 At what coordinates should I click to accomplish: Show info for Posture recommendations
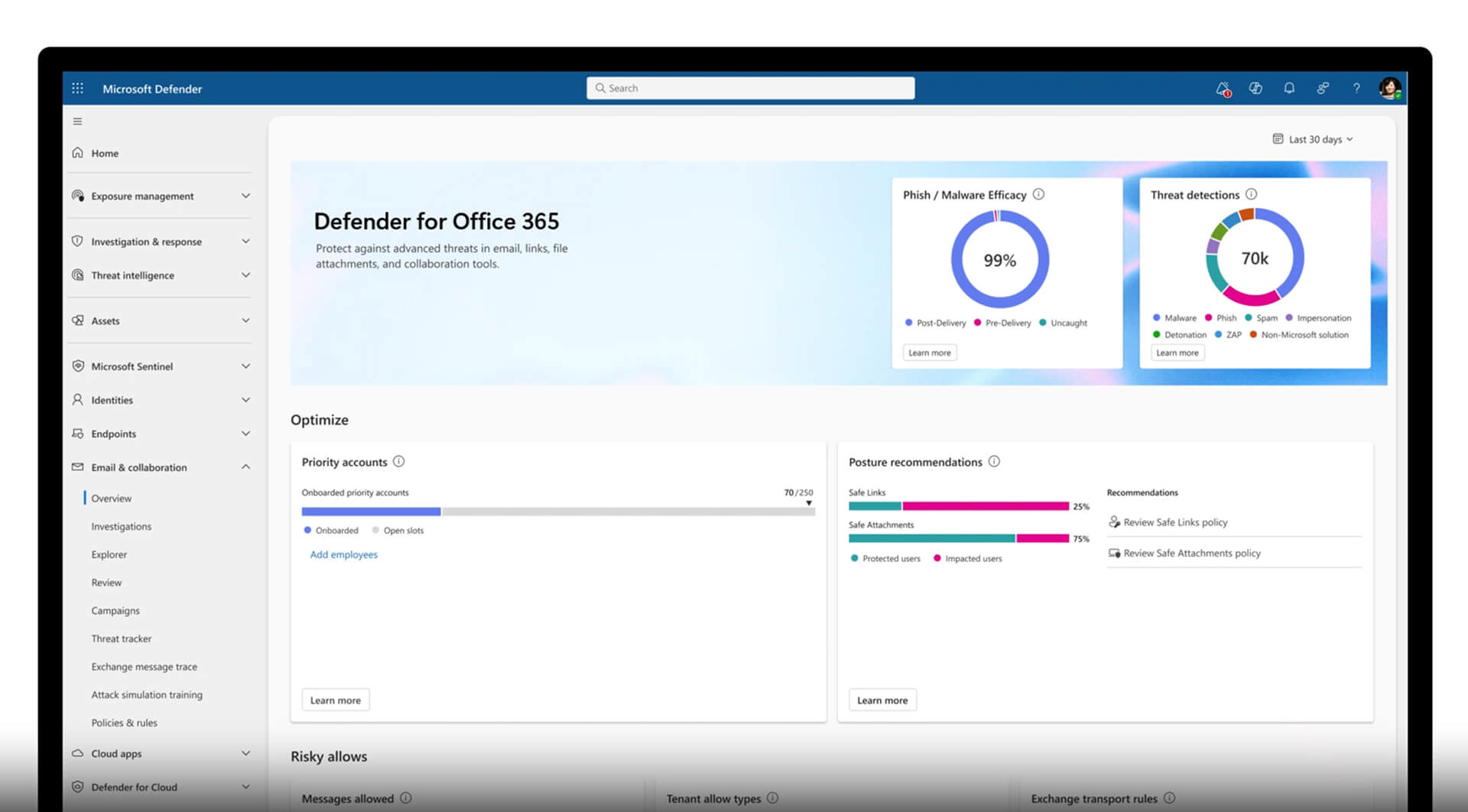point(994,461)
